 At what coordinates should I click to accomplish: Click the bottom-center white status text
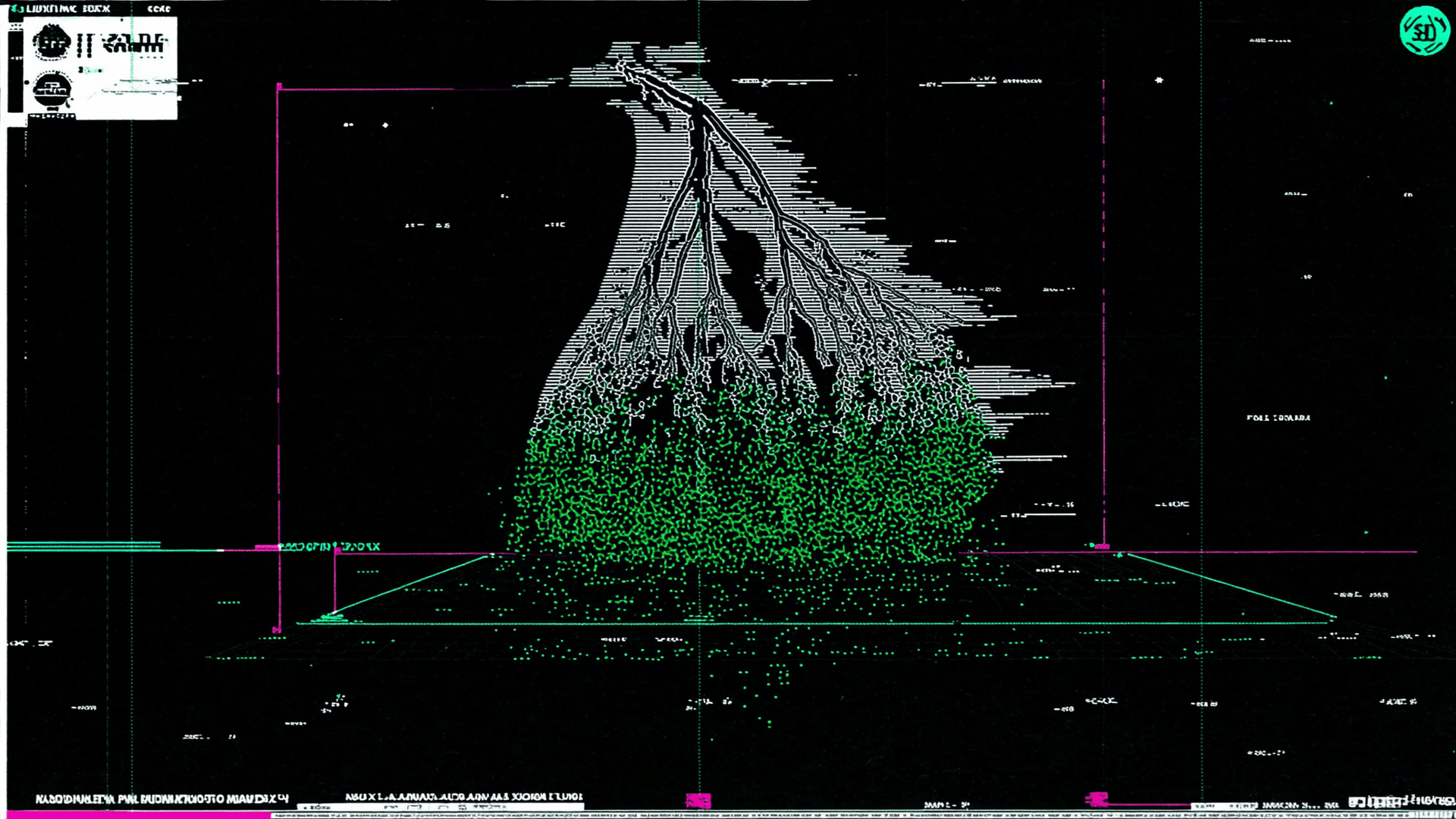[x=464, y=797]
